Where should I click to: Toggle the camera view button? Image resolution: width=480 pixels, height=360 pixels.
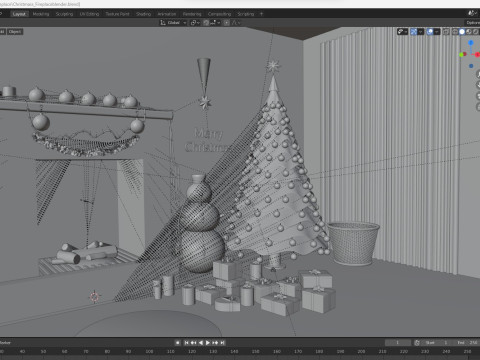[478, 96]
